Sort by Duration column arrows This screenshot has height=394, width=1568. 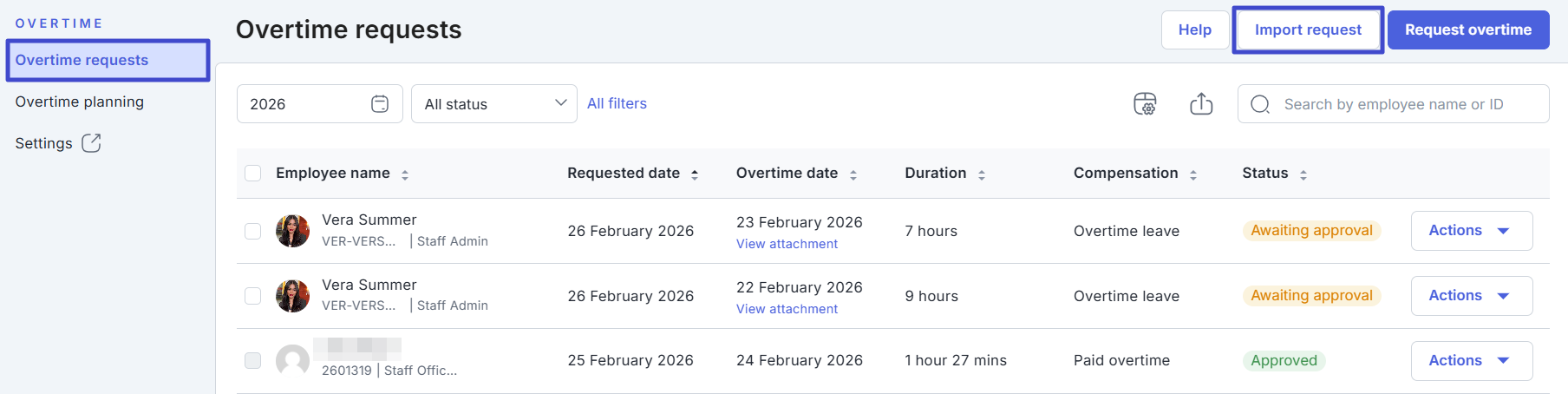coord(982,174)
